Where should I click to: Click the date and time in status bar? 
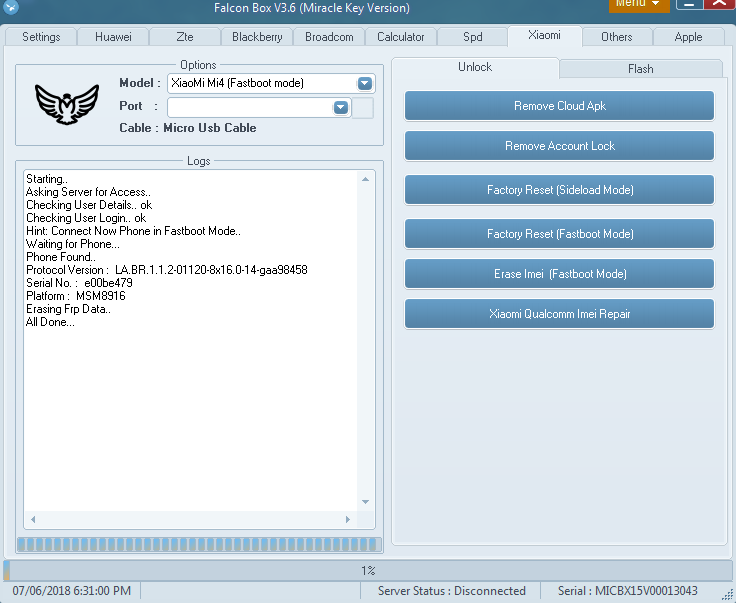pos(72,591)
